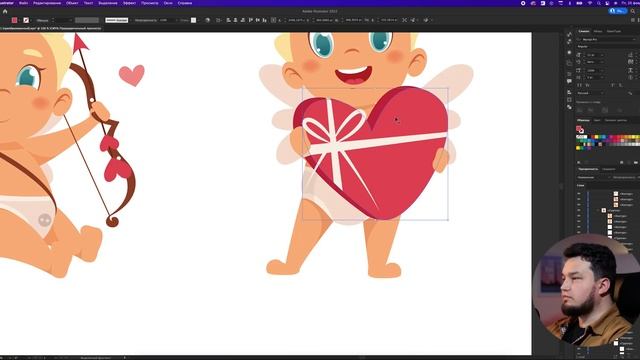The width and height of the screenshot is (640, 360).
Task: Click the top icon in the collapsed panel dock
Action: click(x=569, y=35)
